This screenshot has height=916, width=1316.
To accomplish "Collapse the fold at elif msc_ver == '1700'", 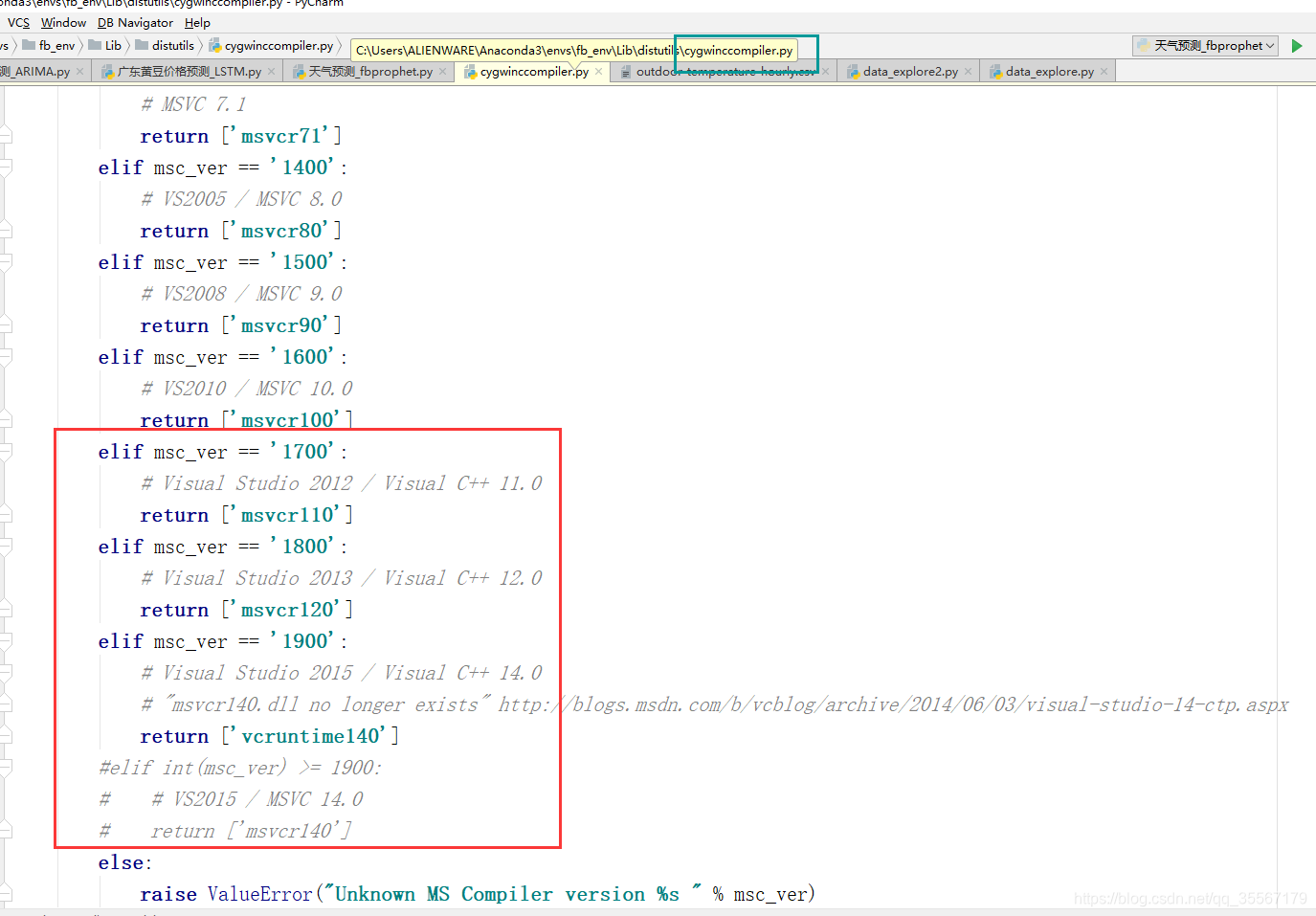I will click(6, 452).
